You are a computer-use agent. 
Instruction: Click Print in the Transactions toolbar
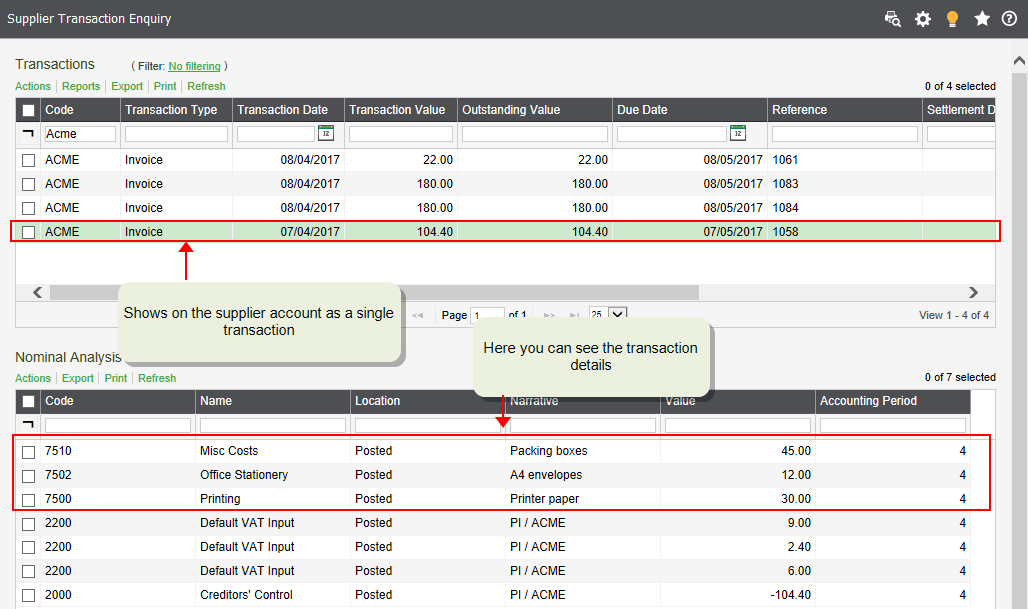tap(164, 86)
